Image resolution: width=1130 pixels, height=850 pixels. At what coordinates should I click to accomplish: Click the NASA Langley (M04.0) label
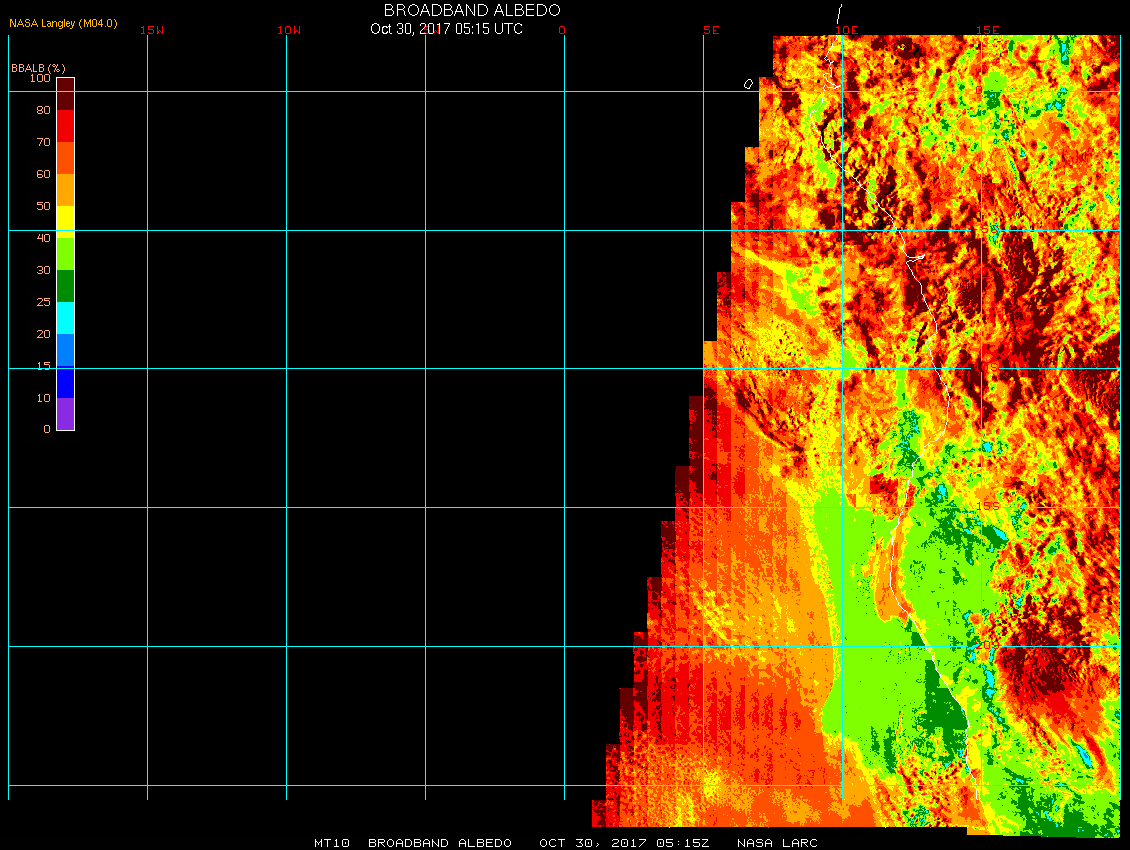point(63,23)
